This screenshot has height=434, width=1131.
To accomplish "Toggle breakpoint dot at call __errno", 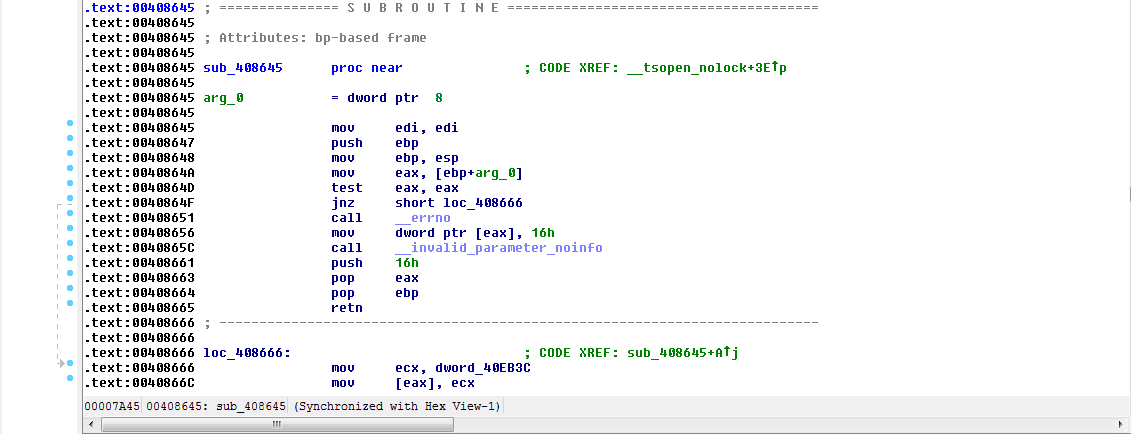I will [70, 213].
